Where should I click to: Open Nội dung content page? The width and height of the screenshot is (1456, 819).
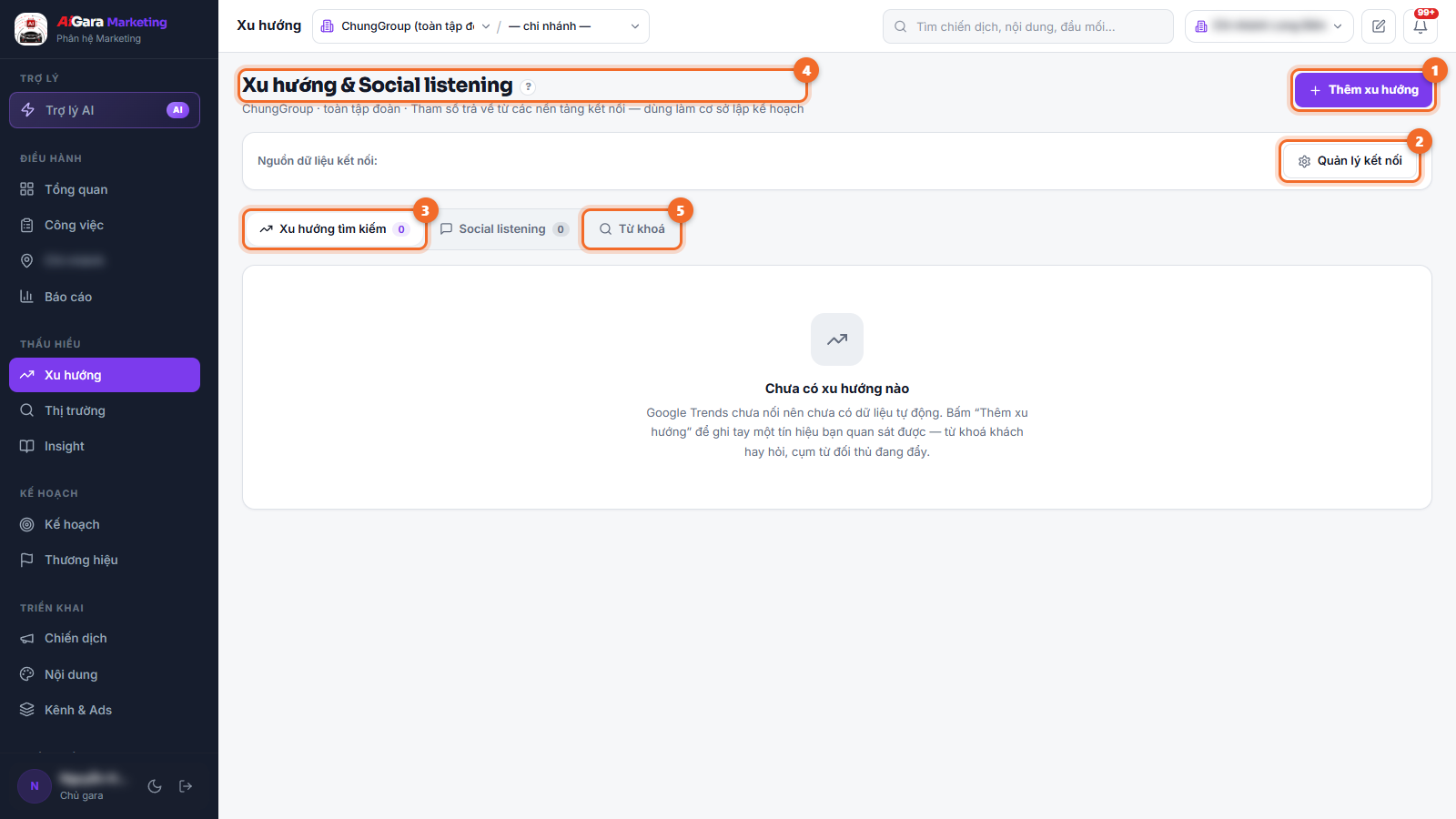pyautogui.click(x=105, y=674)
